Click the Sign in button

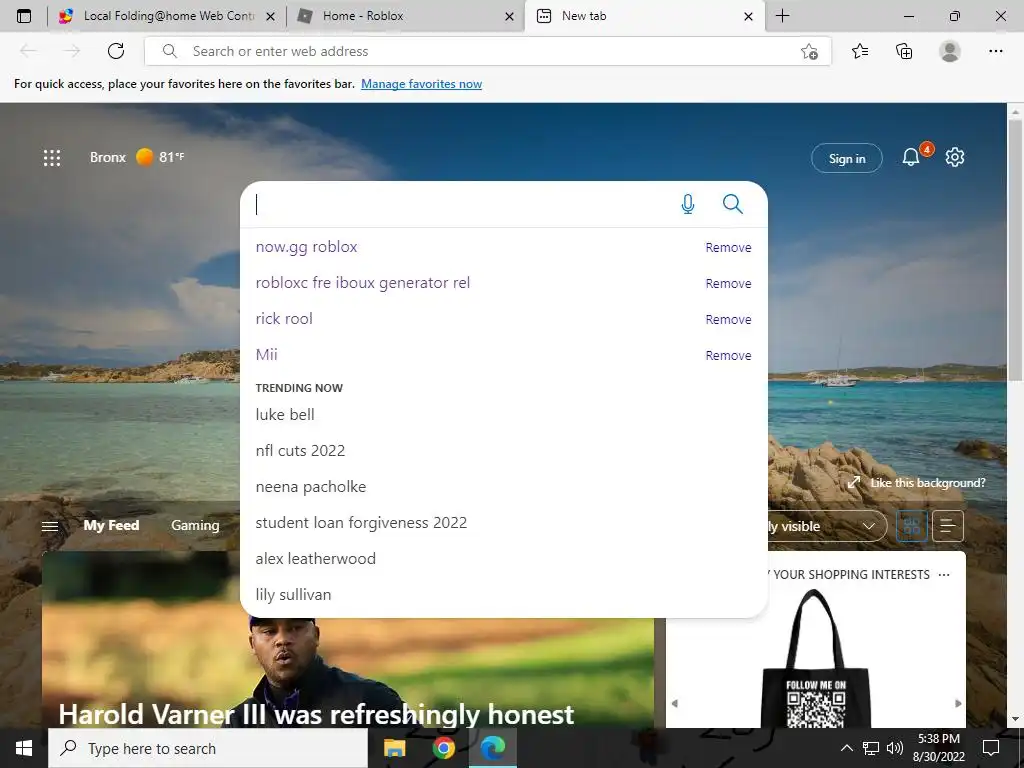(x=846, y=158)
